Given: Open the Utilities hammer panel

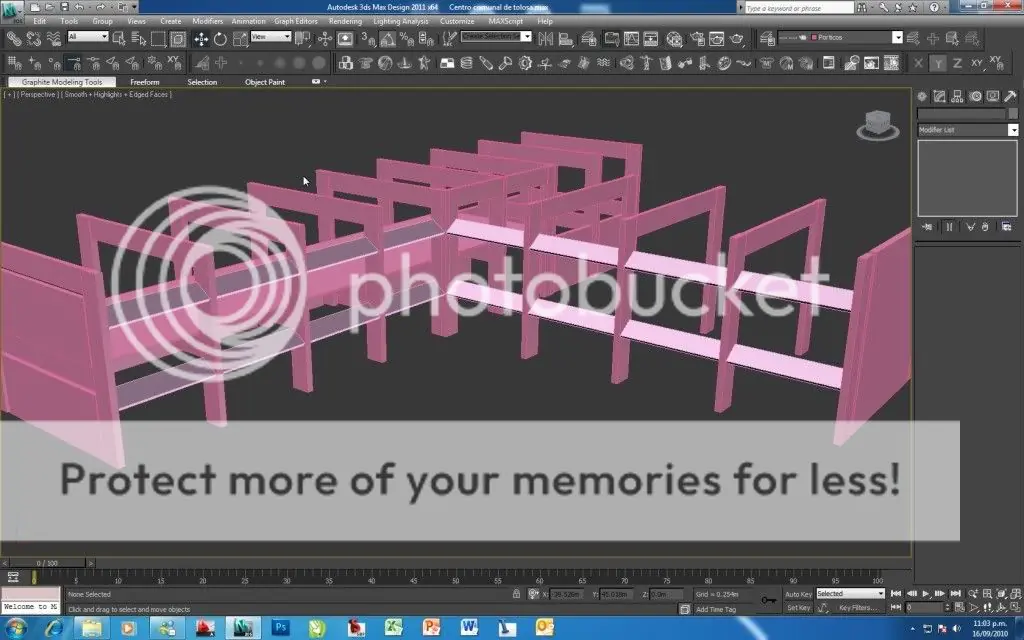Looking at the screenshot, I should pyautogui.click(x=1008, y=96).
